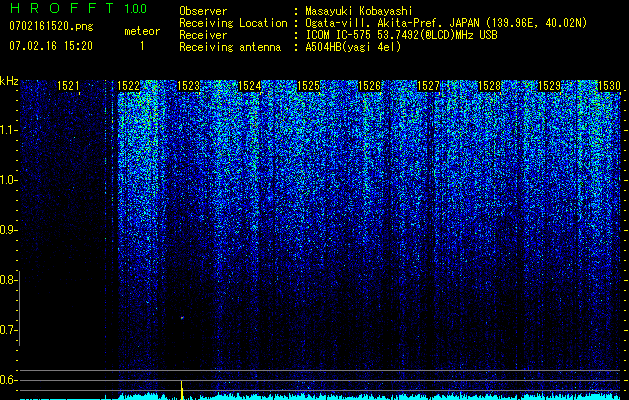629x400 pixels.
Task: Click the Receiver label
Action: point(203,35)
